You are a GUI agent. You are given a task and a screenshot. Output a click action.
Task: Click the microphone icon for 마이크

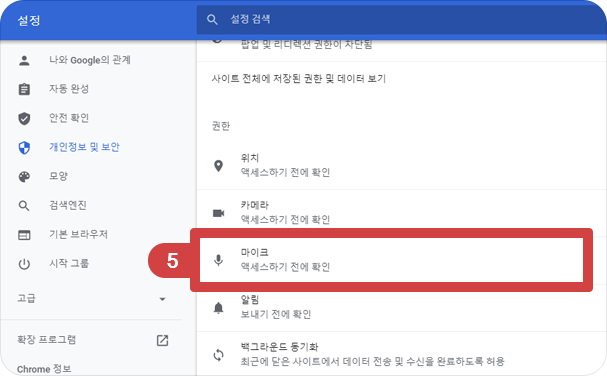[x=218, y=260]
